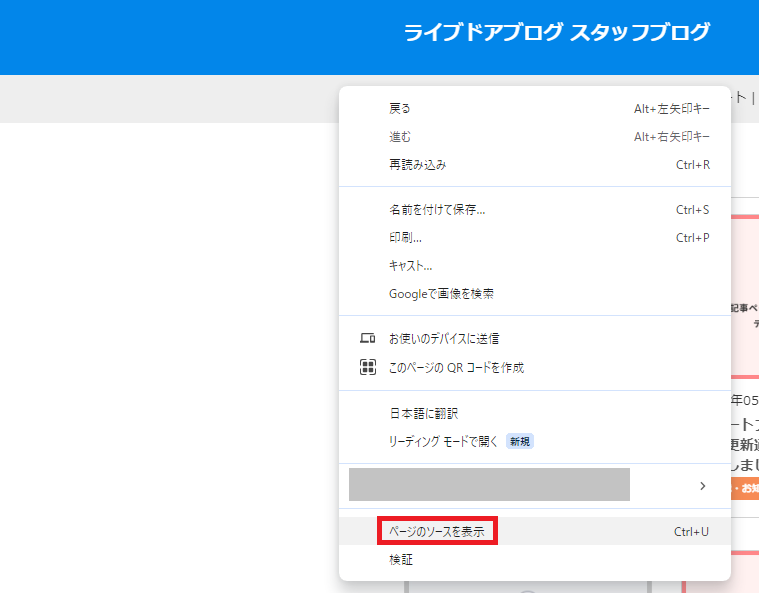Choose 名前を付けて保存... entry

point(534,210)
